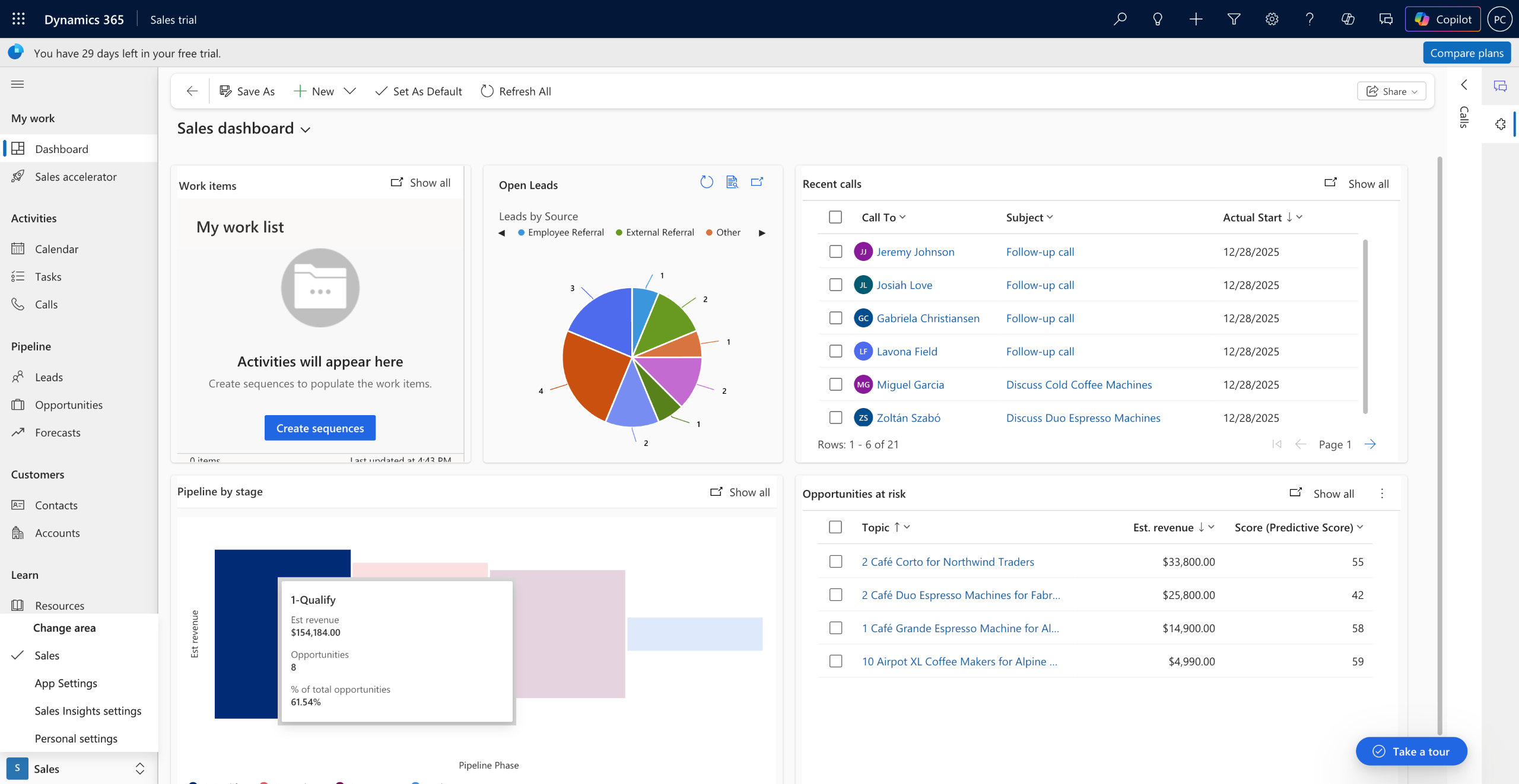Open the Settings gear icon
Image resolution: width=1519 pixels, height=784 pixels.
coord(1272,19)
